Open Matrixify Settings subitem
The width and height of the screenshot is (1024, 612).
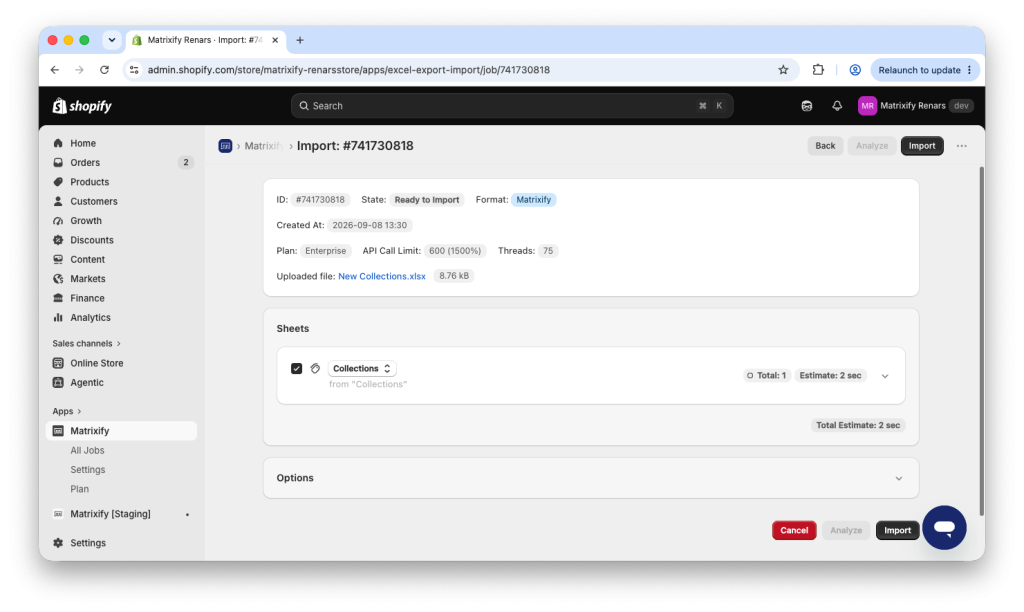pyautogui.click(x=88, y=470)
